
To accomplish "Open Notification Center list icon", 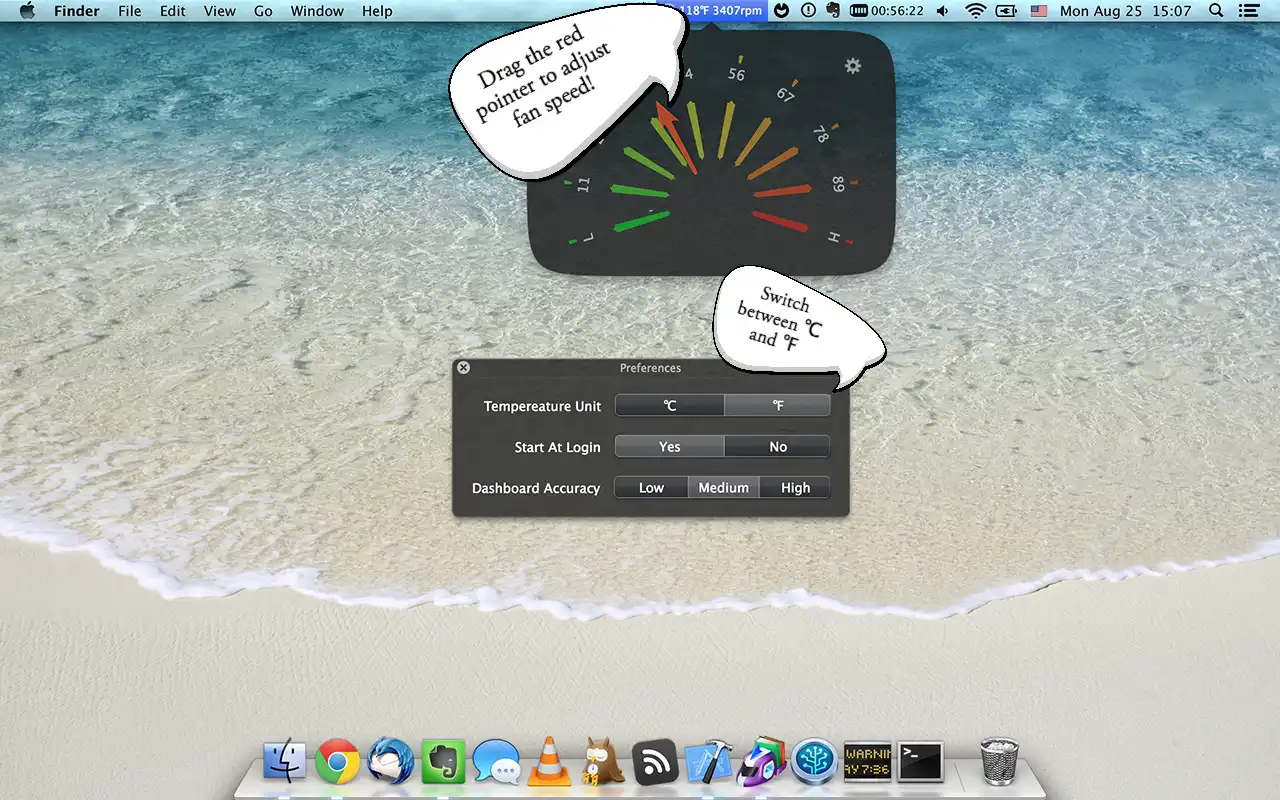I will pos(1250,11).
